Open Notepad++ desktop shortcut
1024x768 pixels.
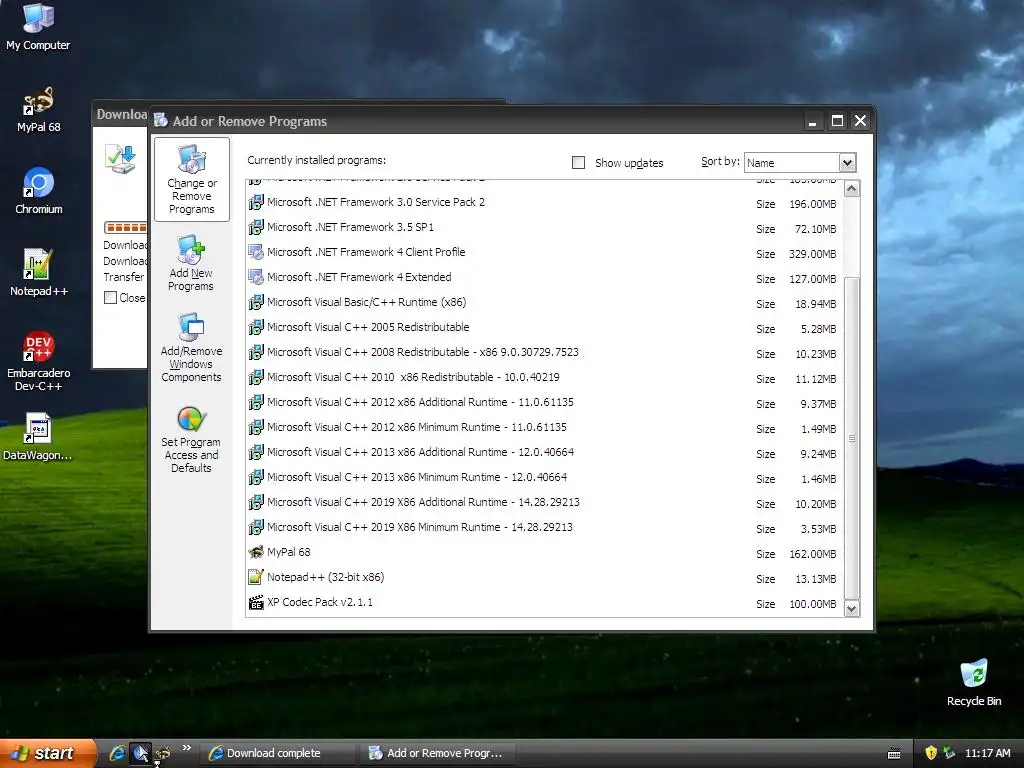coord(39,273)
